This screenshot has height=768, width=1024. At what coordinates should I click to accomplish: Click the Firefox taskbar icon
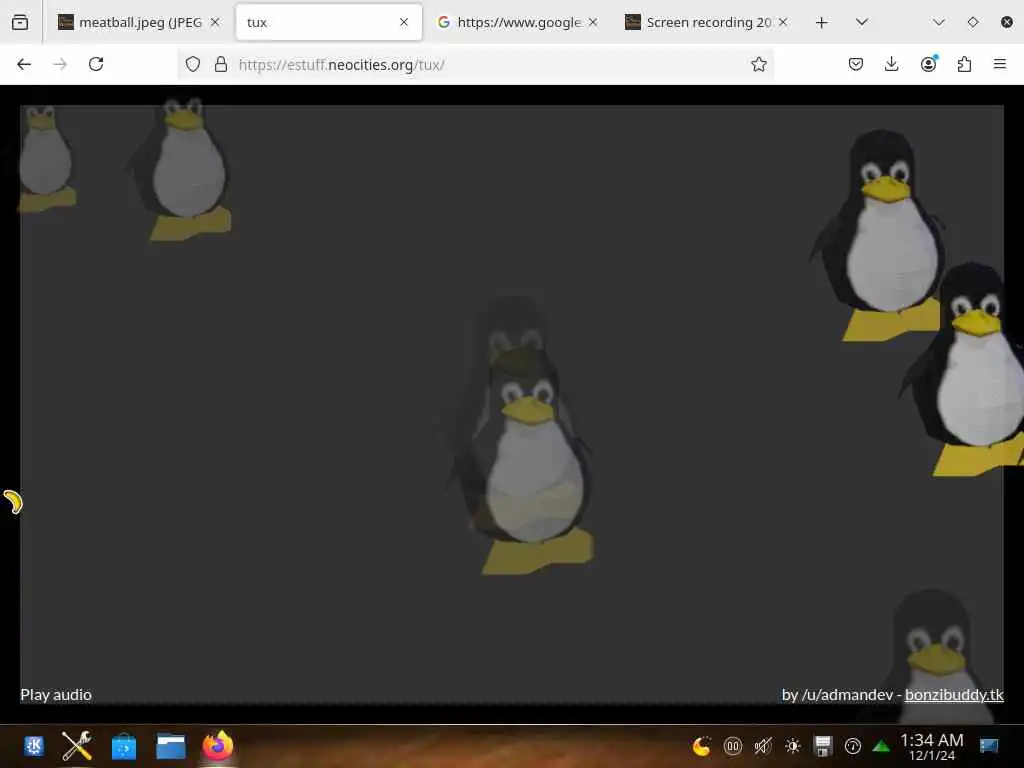click(217, 746)
